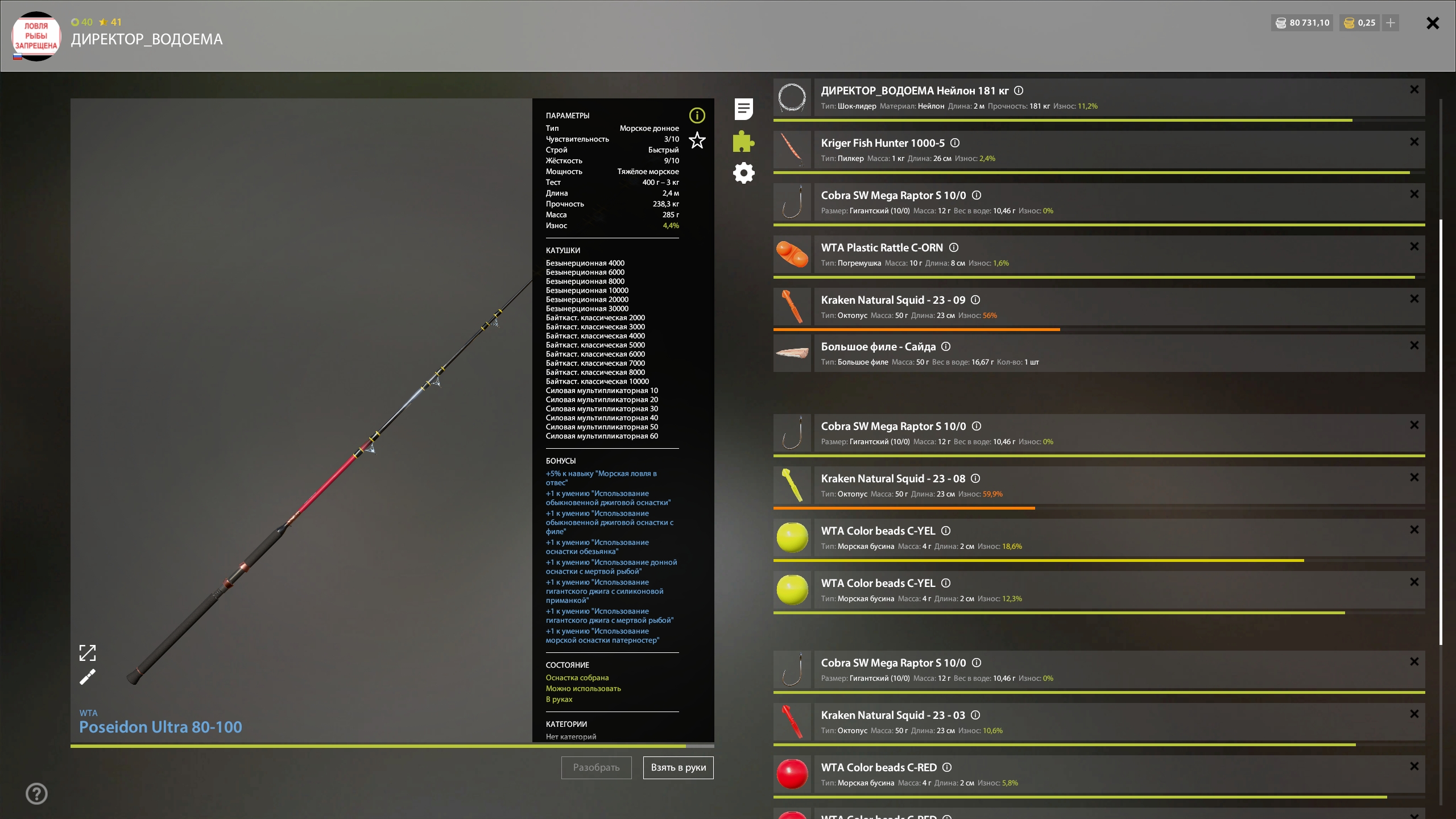The image size is (1456, 819).
Task: Click the red WTA Color beads C-RED swatch
Action: pos(792,774)
